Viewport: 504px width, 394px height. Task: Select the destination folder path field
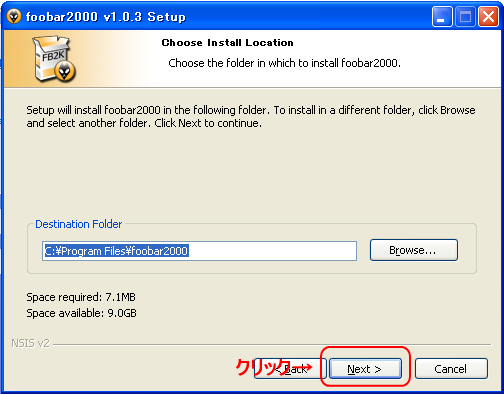[199, 251]
